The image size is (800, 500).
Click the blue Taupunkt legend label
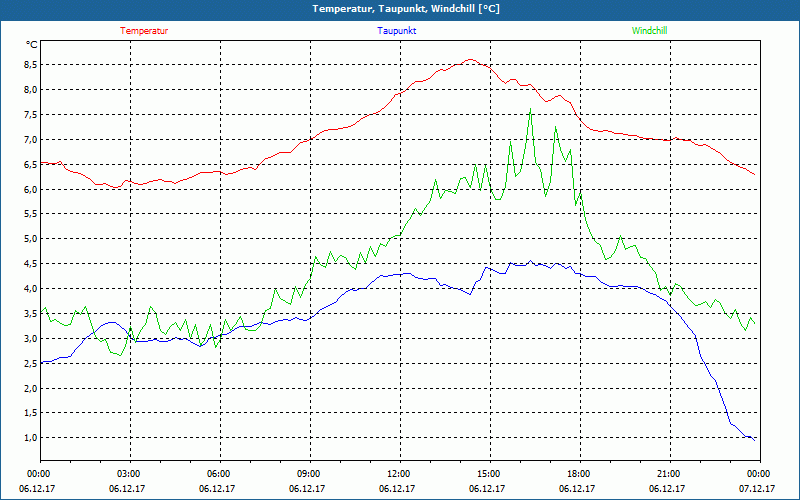click(x=397, y=31)
